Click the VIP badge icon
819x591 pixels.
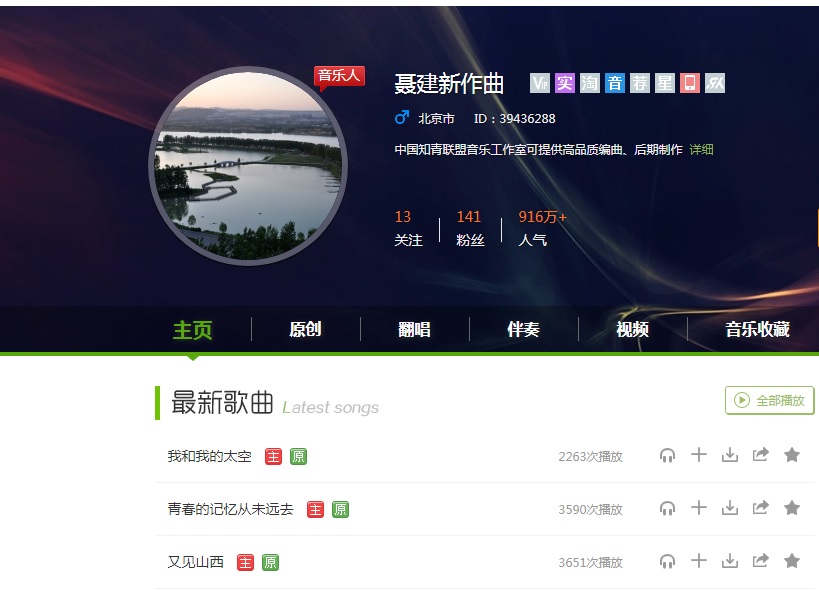point(540,83)
